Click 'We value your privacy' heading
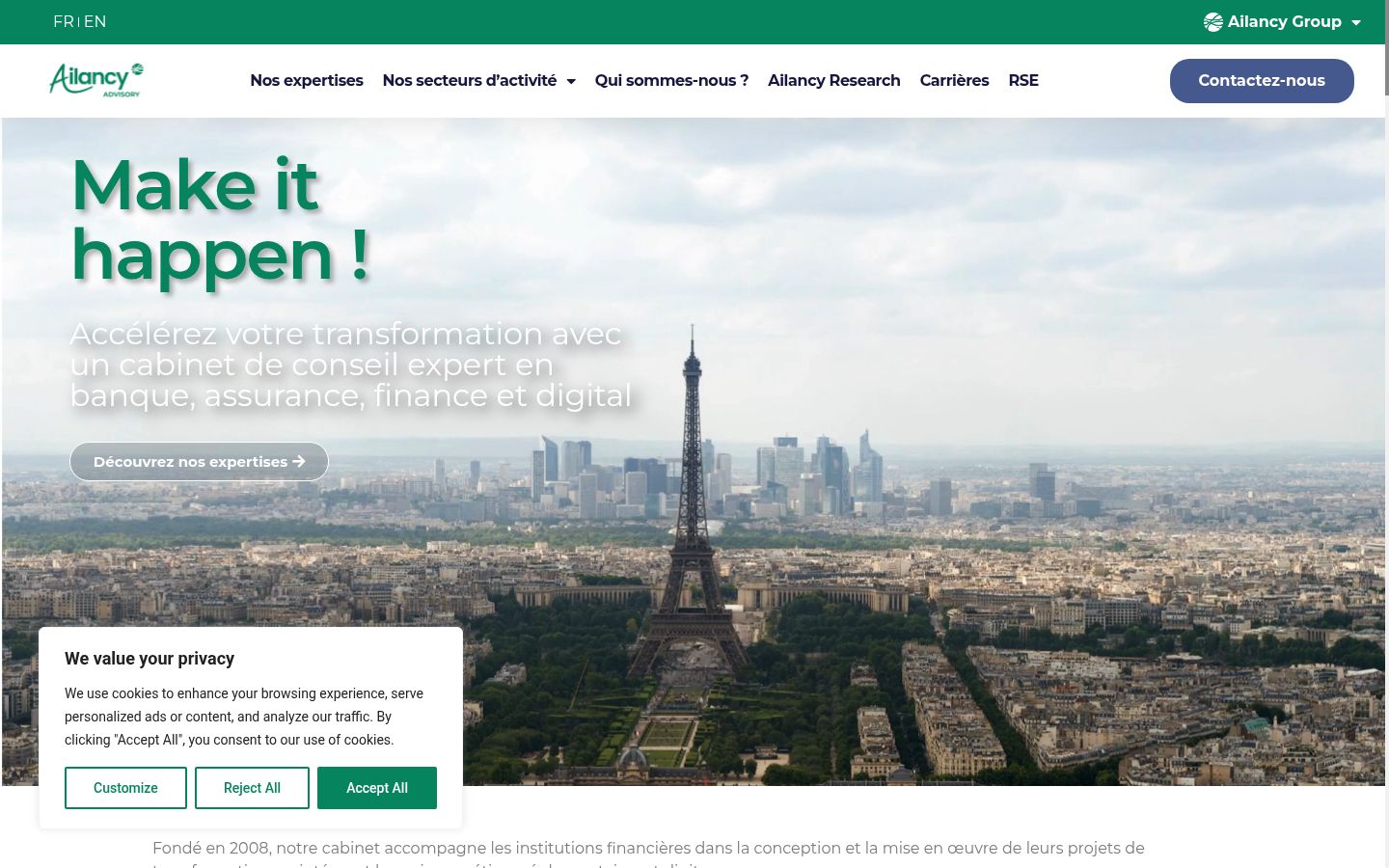This screenshot has width=1389, height=868. [x=150, y=659]
